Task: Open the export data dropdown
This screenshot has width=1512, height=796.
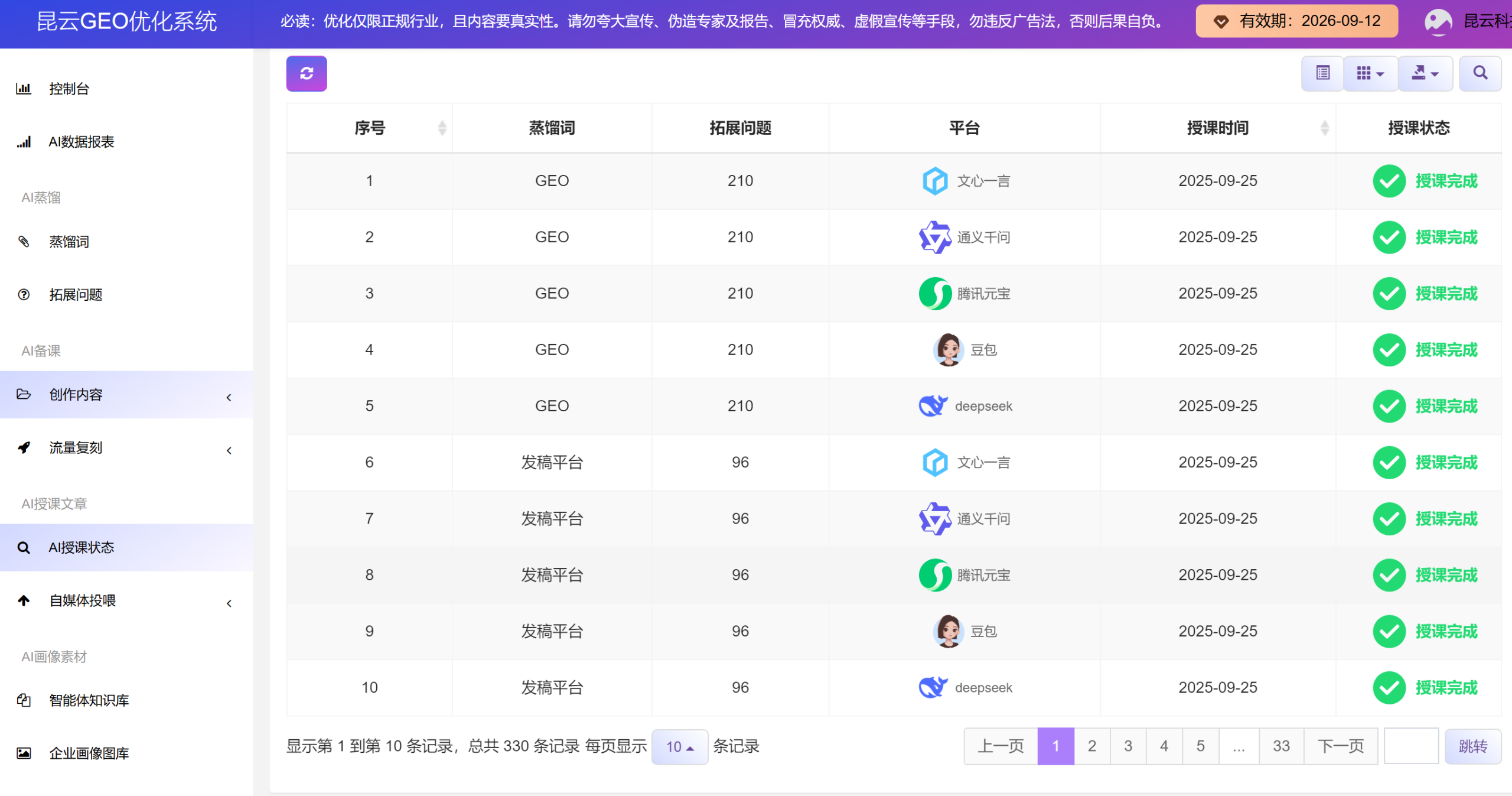Action: 1425,73
